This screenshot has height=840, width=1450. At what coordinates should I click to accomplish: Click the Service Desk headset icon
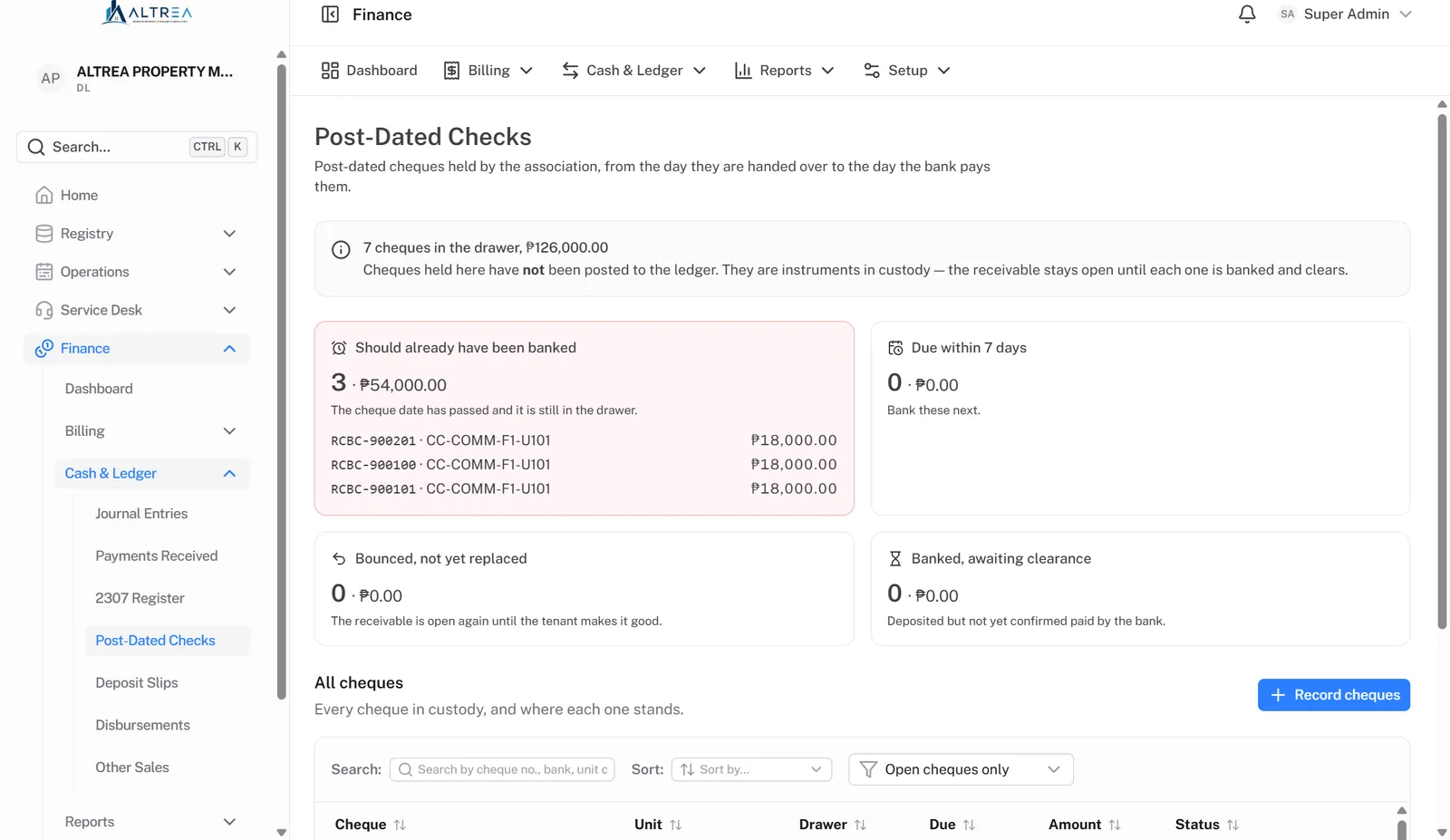[x=43, y=310]
